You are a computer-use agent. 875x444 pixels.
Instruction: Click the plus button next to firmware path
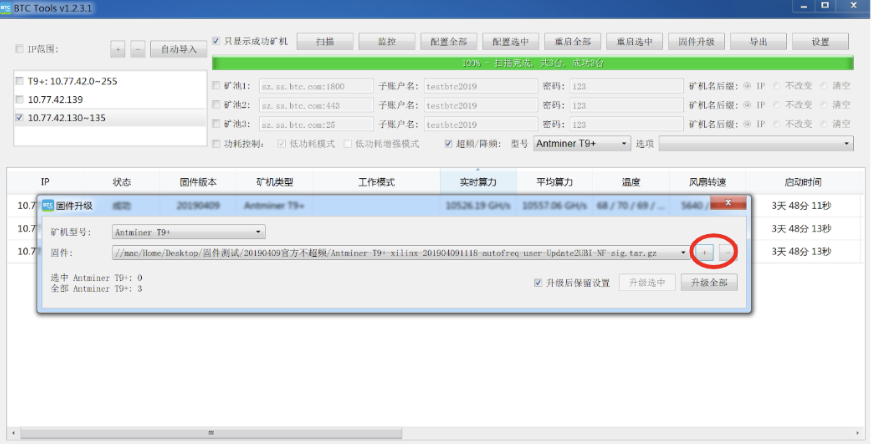coord(705,253)
